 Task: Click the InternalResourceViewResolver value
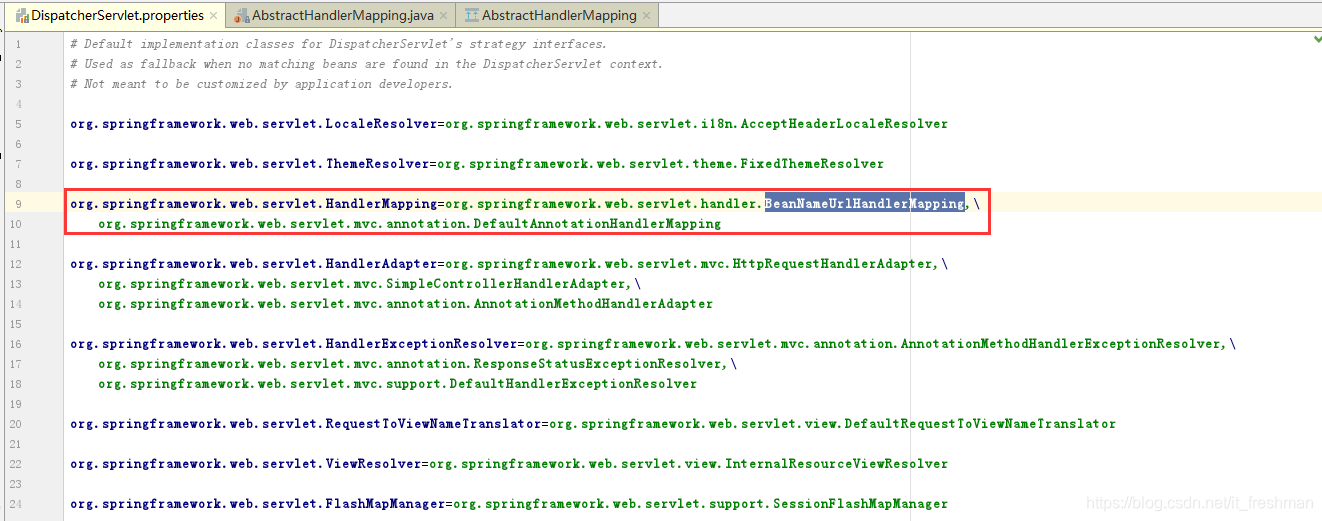tap(689, 463)
